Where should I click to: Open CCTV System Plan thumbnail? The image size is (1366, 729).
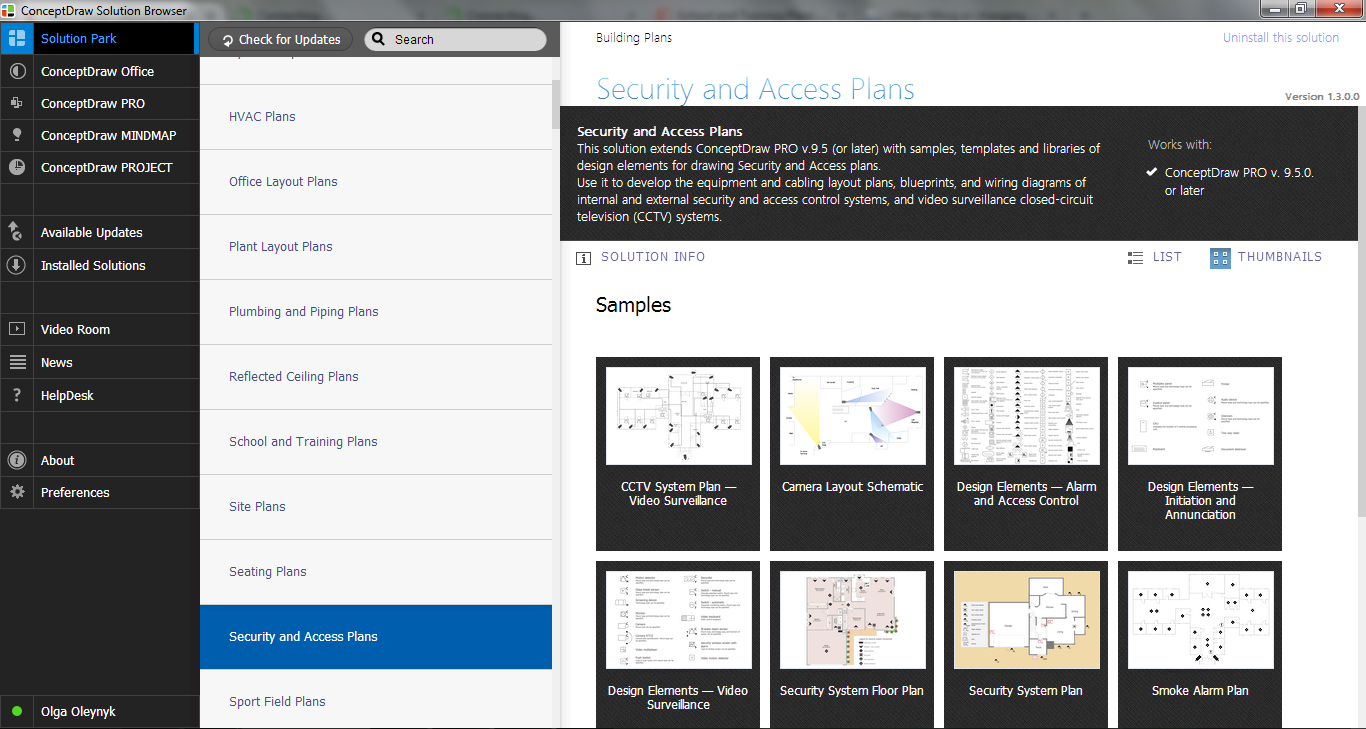[x=678, y=454]
